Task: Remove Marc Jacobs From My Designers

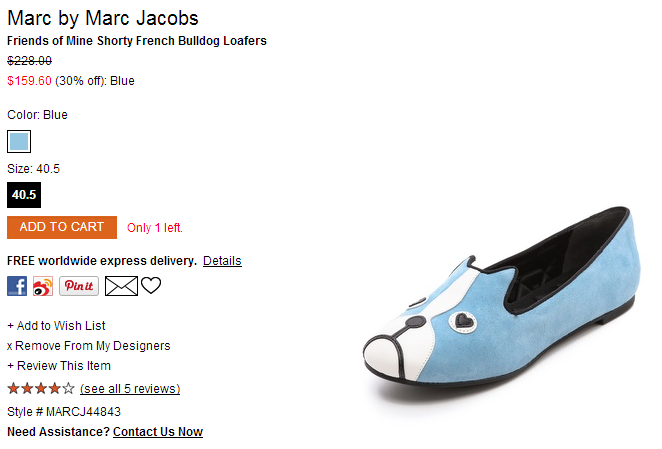Action: point(89,346)
